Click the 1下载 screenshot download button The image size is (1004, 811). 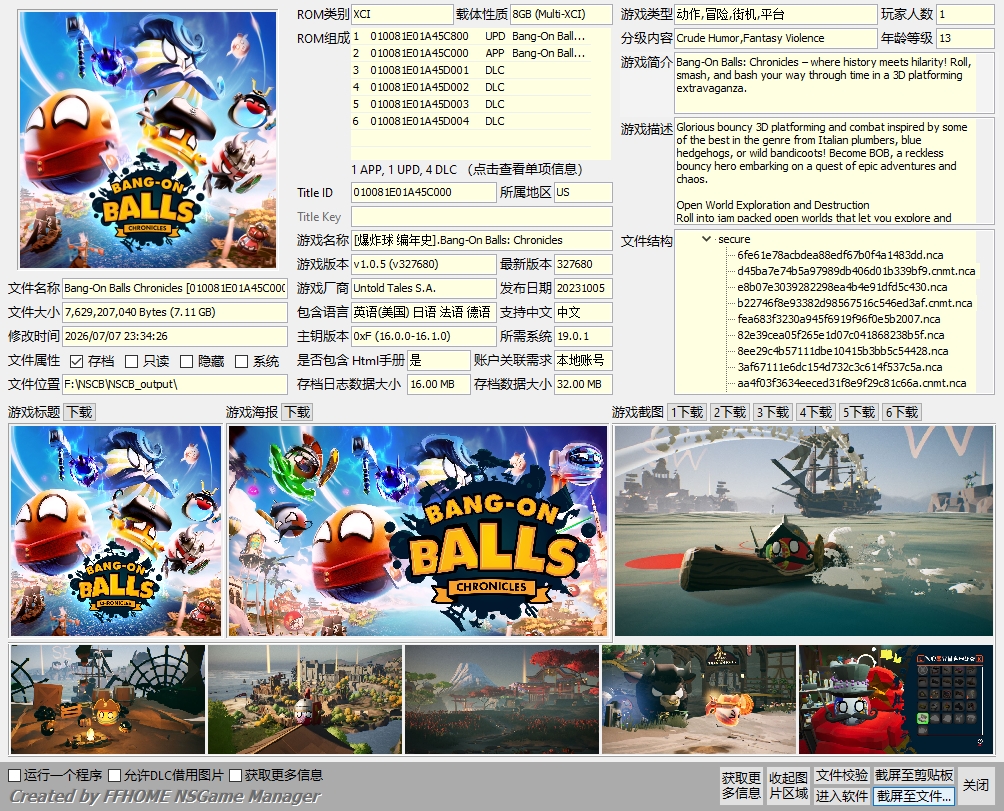point(686,412)
